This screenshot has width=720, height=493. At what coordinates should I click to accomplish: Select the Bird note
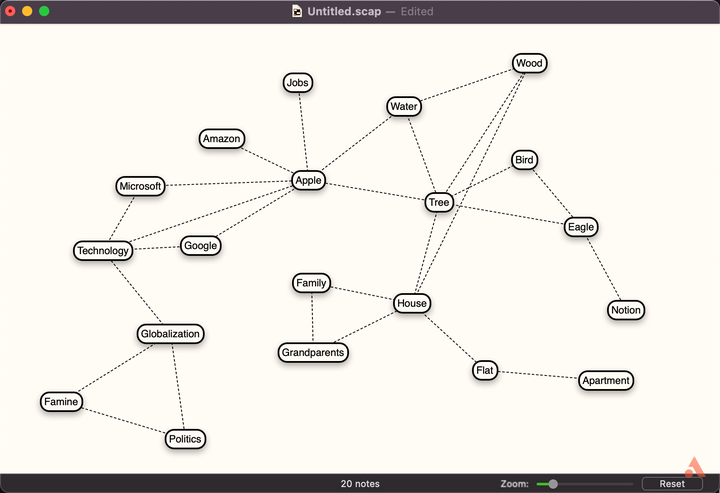524,160
